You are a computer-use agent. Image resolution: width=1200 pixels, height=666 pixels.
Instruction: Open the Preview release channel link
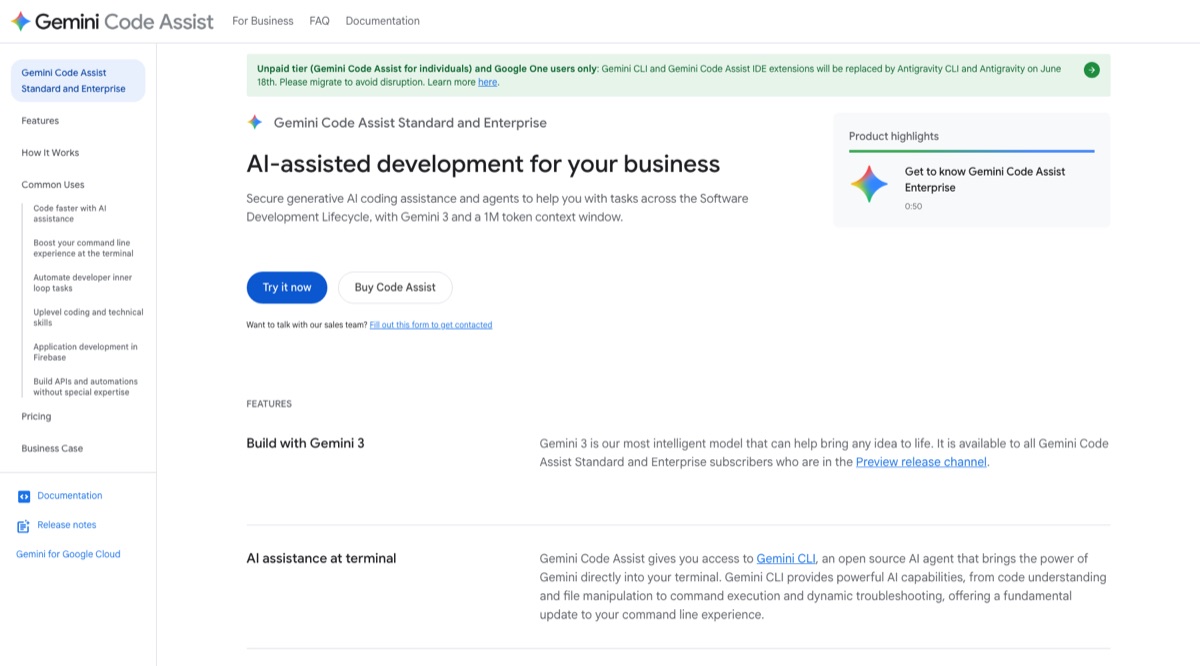[921, 462]
